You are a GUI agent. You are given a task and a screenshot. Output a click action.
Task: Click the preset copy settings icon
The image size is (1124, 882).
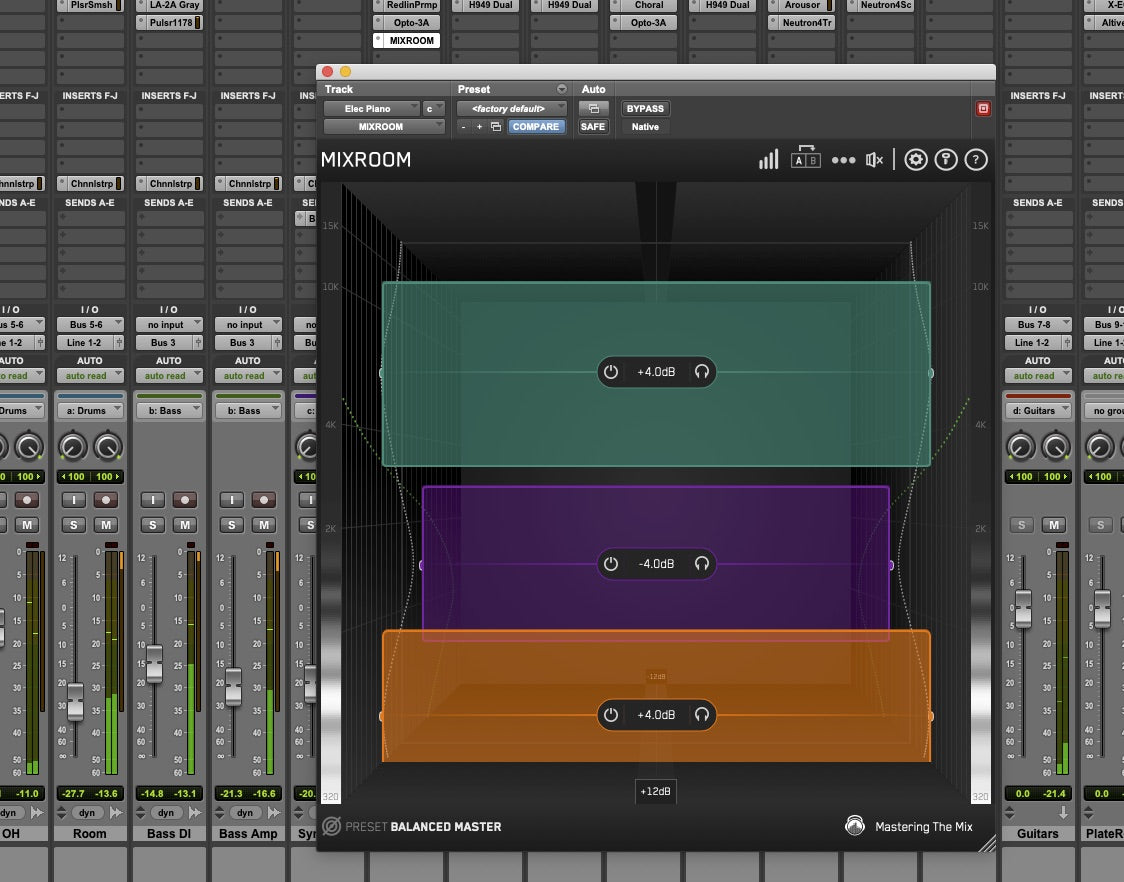[x=495, y=127]
